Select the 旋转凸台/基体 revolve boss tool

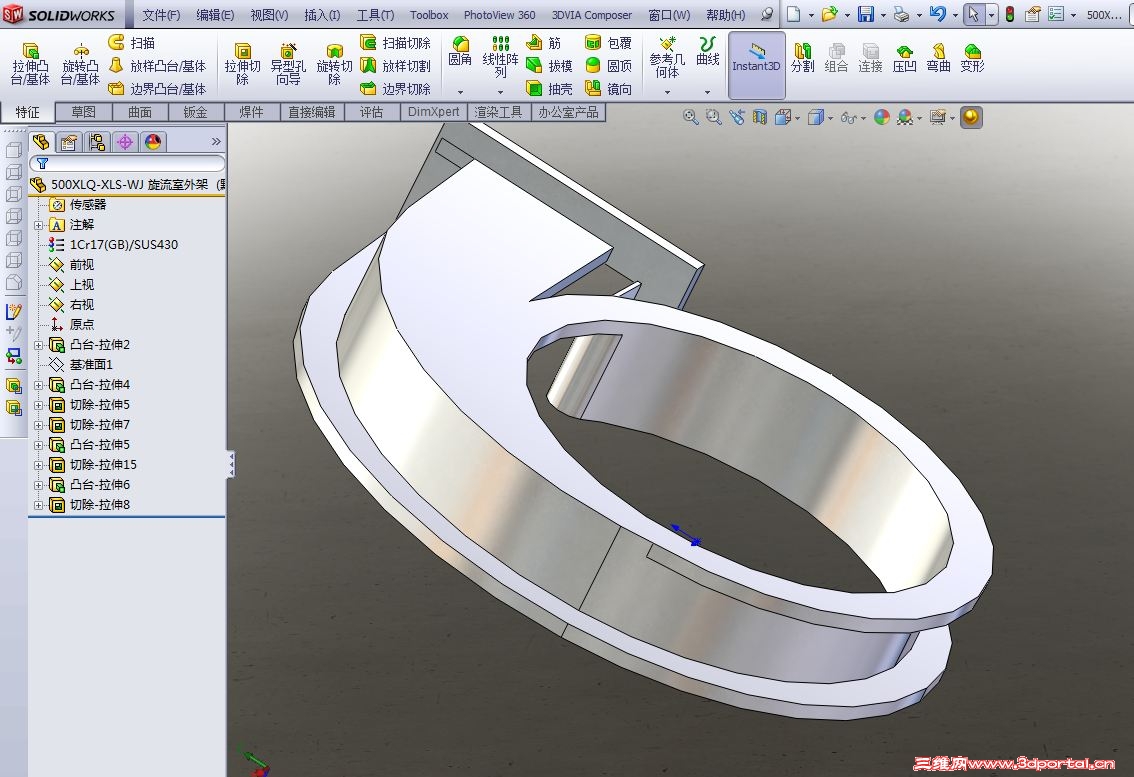[80, 64]
